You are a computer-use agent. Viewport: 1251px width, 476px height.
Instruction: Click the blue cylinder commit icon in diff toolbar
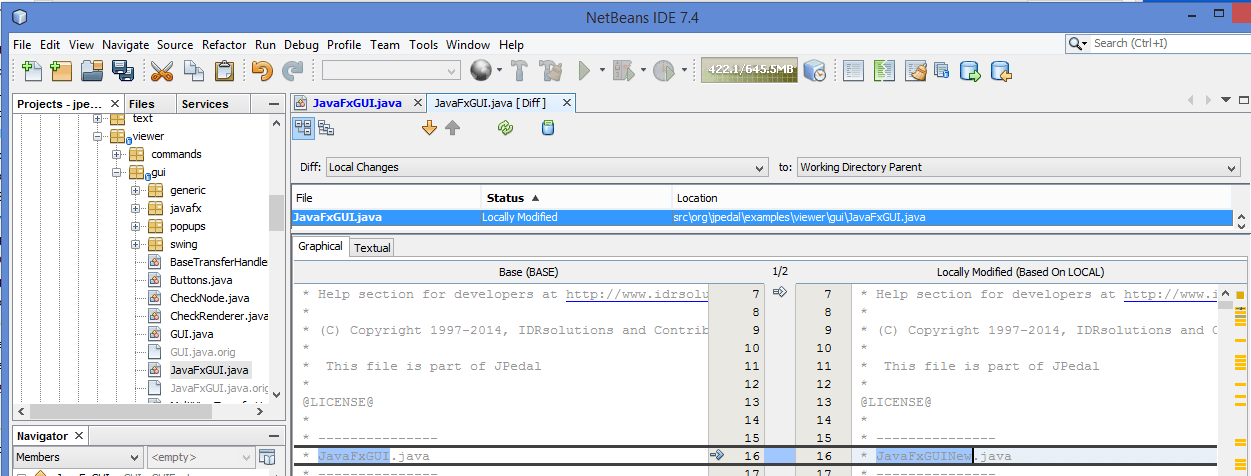click(x=547, y=128)
